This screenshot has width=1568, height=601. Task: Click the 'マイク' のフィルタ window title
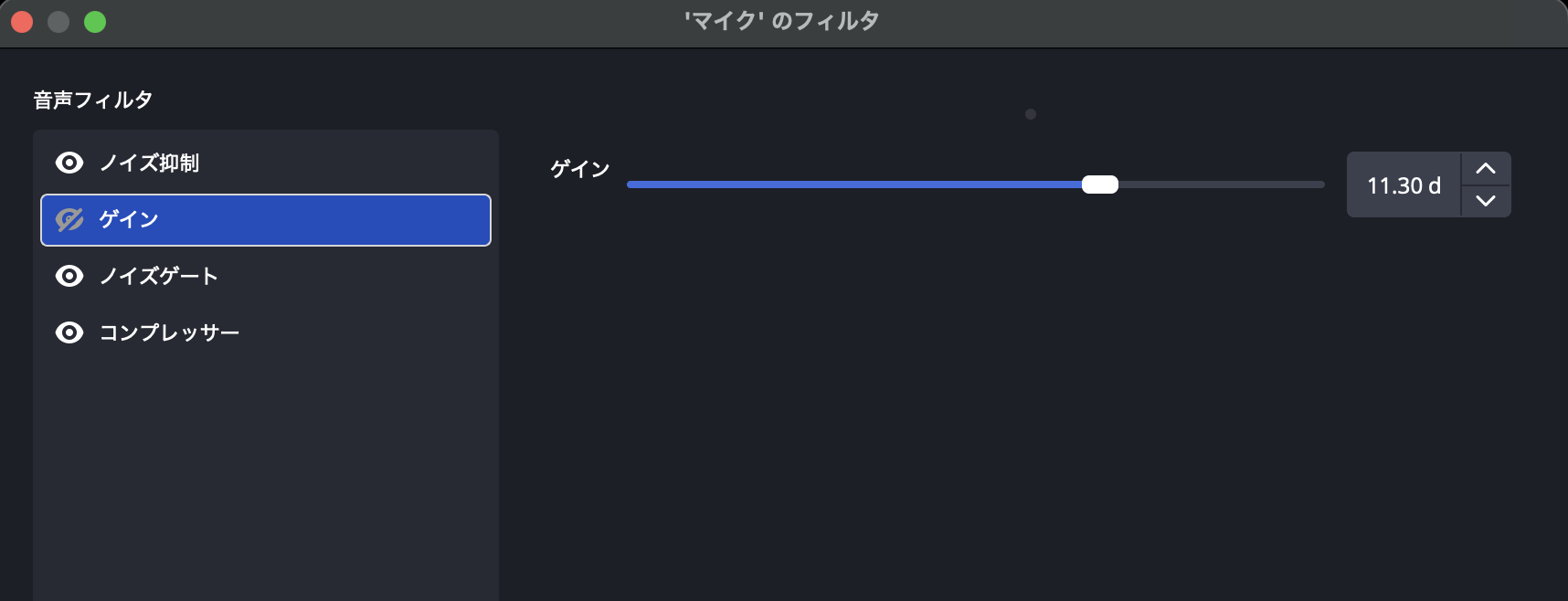[x=782, y=21]
